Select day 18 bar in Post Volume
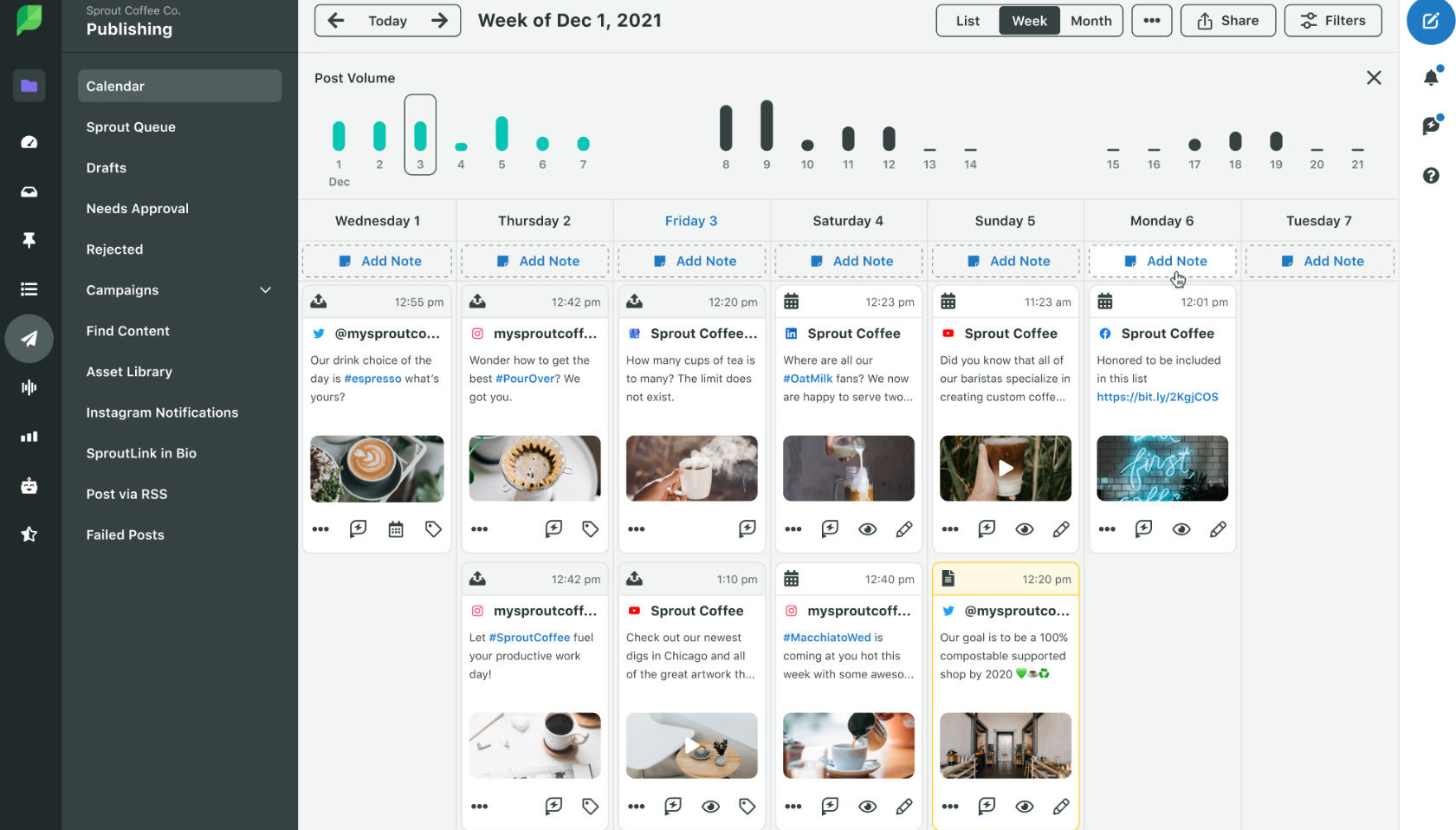 coord(1235,141)
